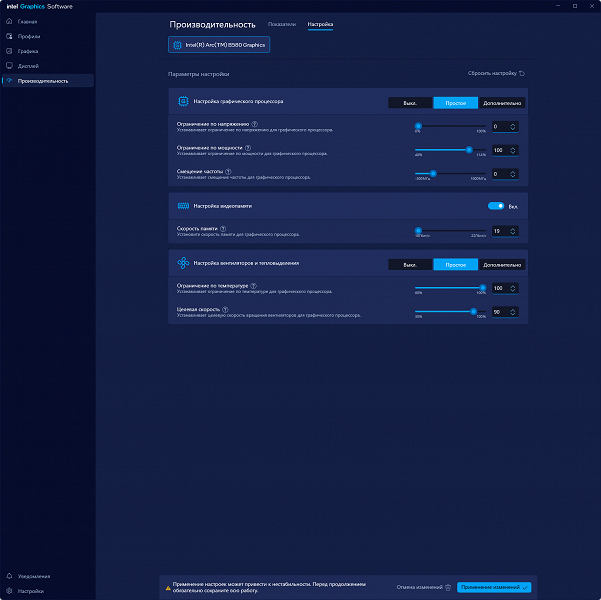Set fan tuning mode to Дополнительно

tap(502, 265)
